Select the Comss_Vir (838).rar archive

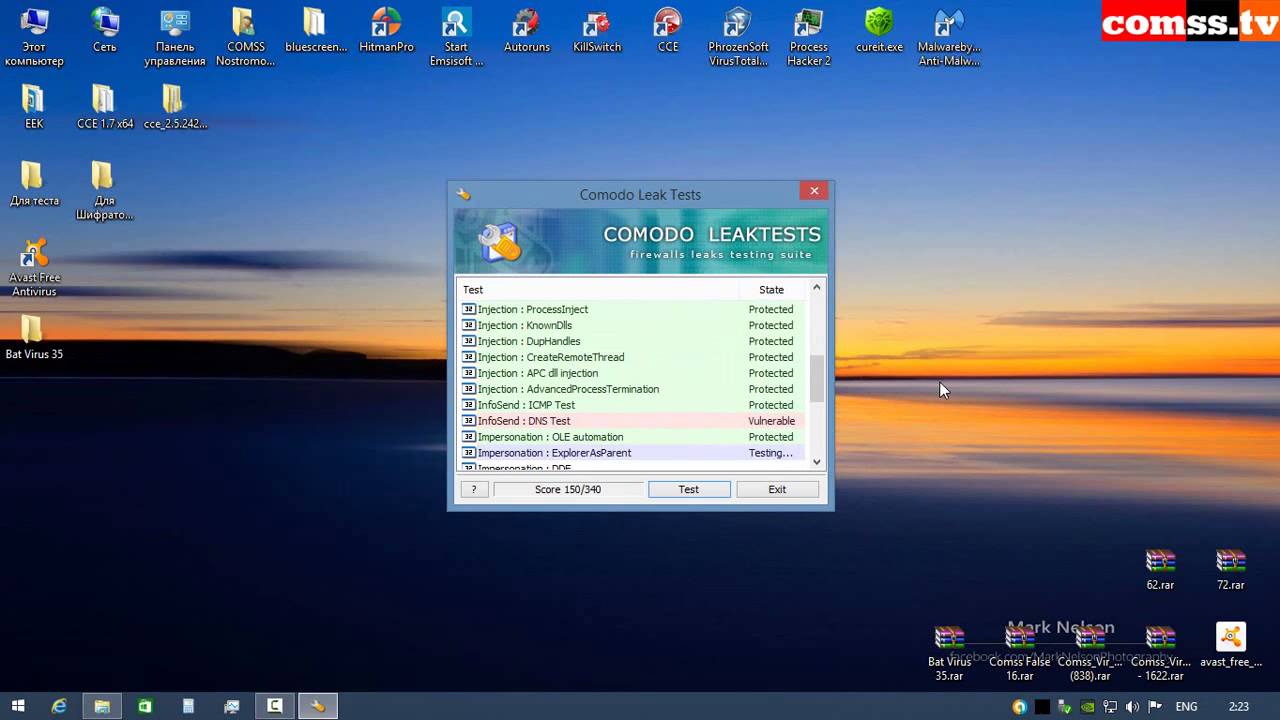[x=1090, y=652]
